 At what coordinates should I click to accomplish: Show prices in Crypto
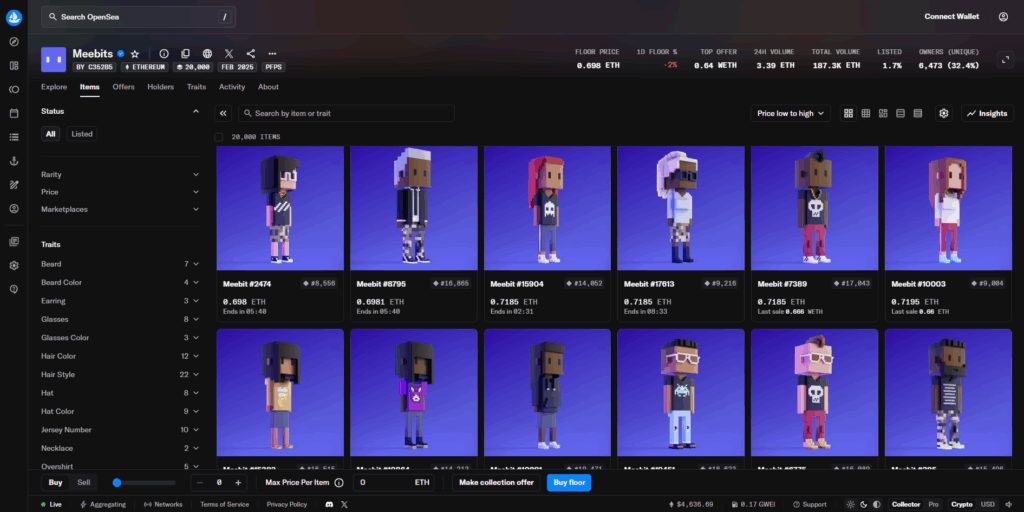click(x=961, y=504)
